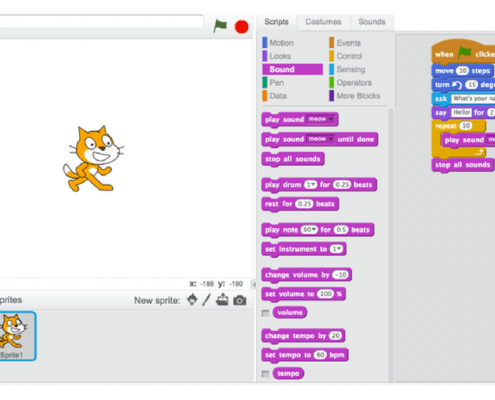The width and height of the screenshot is (495, 400).
Task: Open the instrument number dropdown
Action: tap(336, 249)
